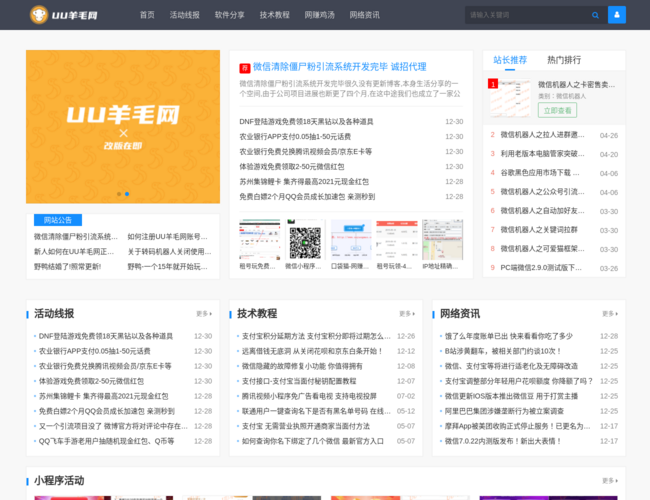
Task: Open 阿里巴巴集团涉嫌垄断行为被立案调查
Action: 504,411
